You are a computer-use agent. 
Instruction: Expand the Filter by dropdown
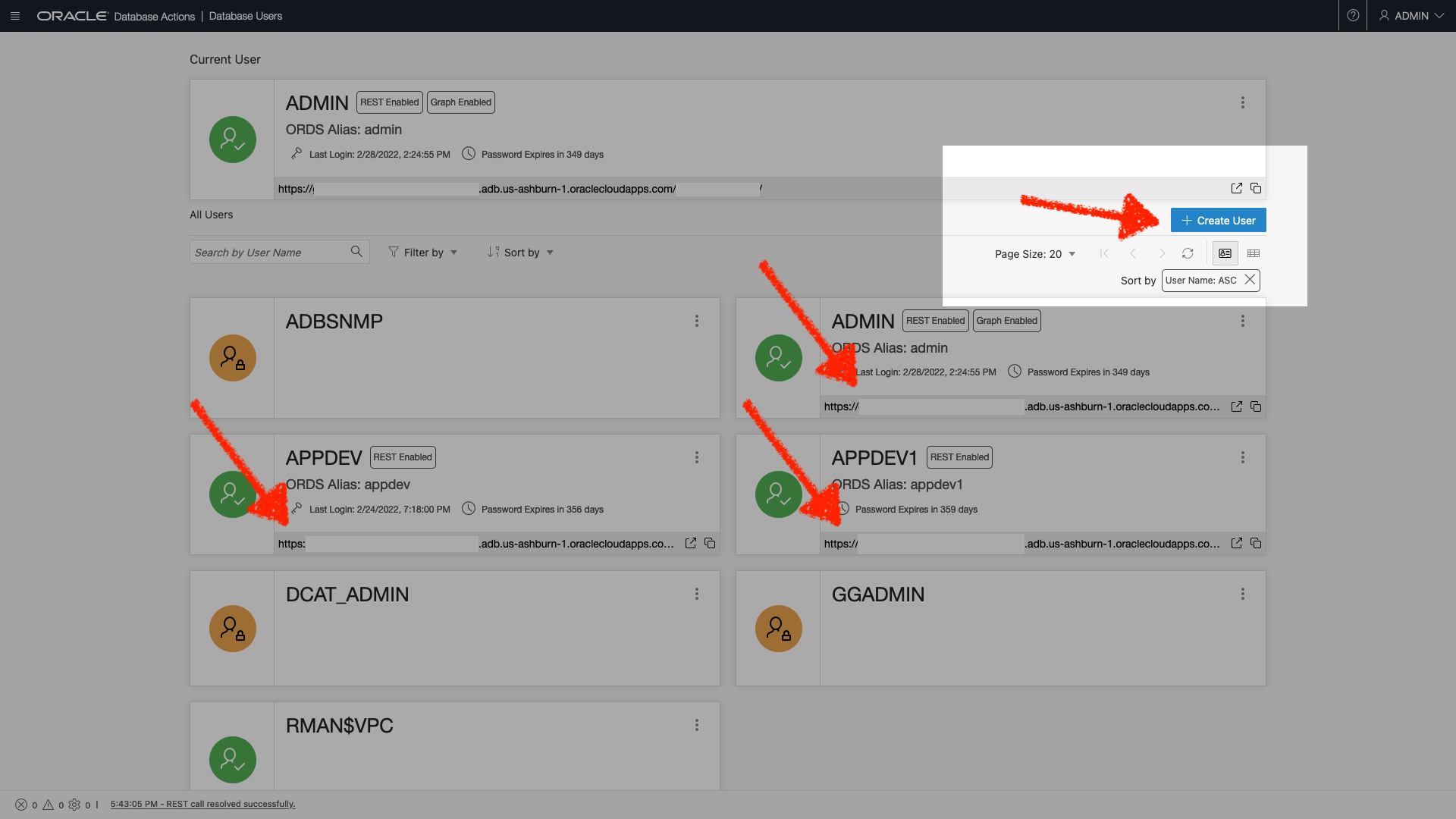(x=422, y=252)
